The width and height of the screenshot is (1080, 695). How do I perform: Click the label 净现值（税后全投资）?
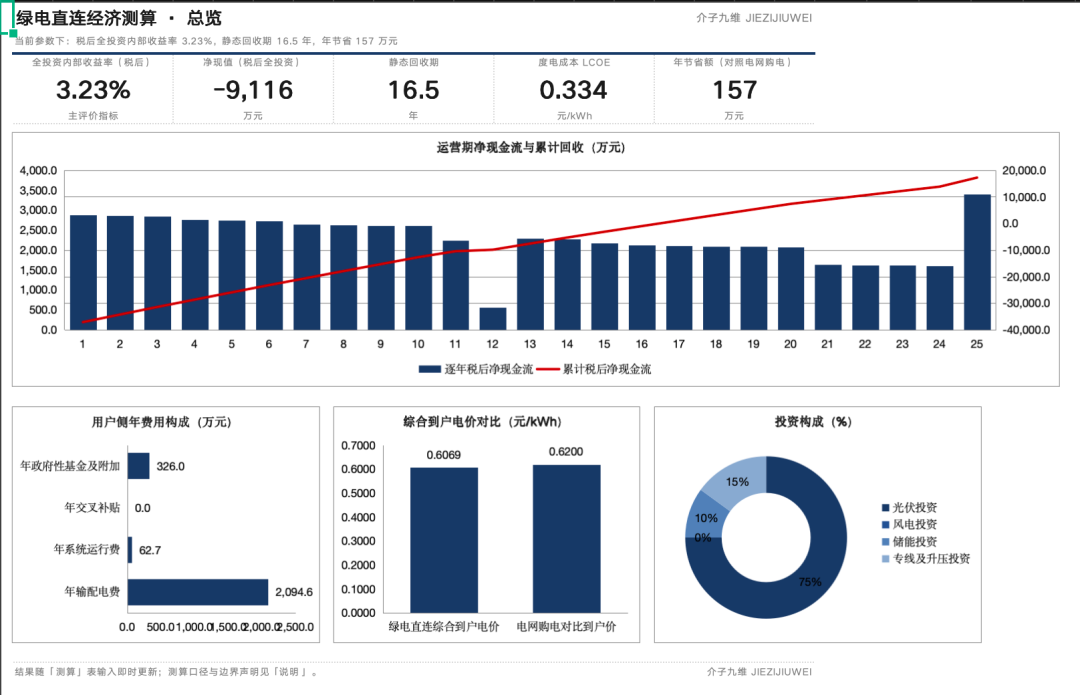253,62
